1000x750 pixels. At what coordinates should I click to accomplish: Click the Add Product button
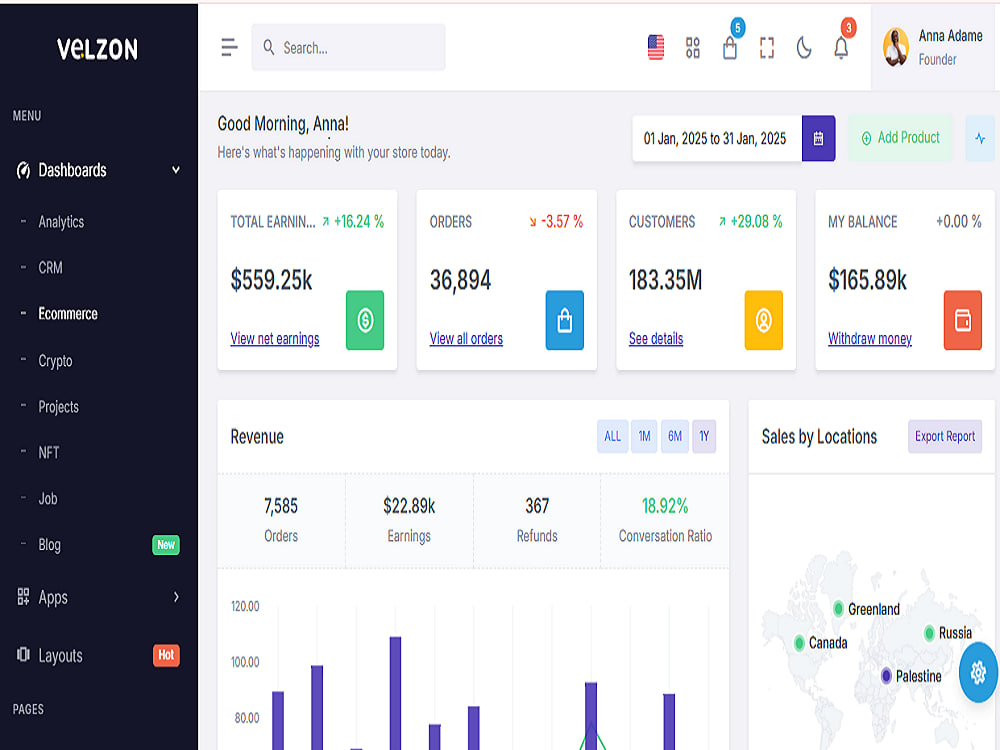point(901,138)
